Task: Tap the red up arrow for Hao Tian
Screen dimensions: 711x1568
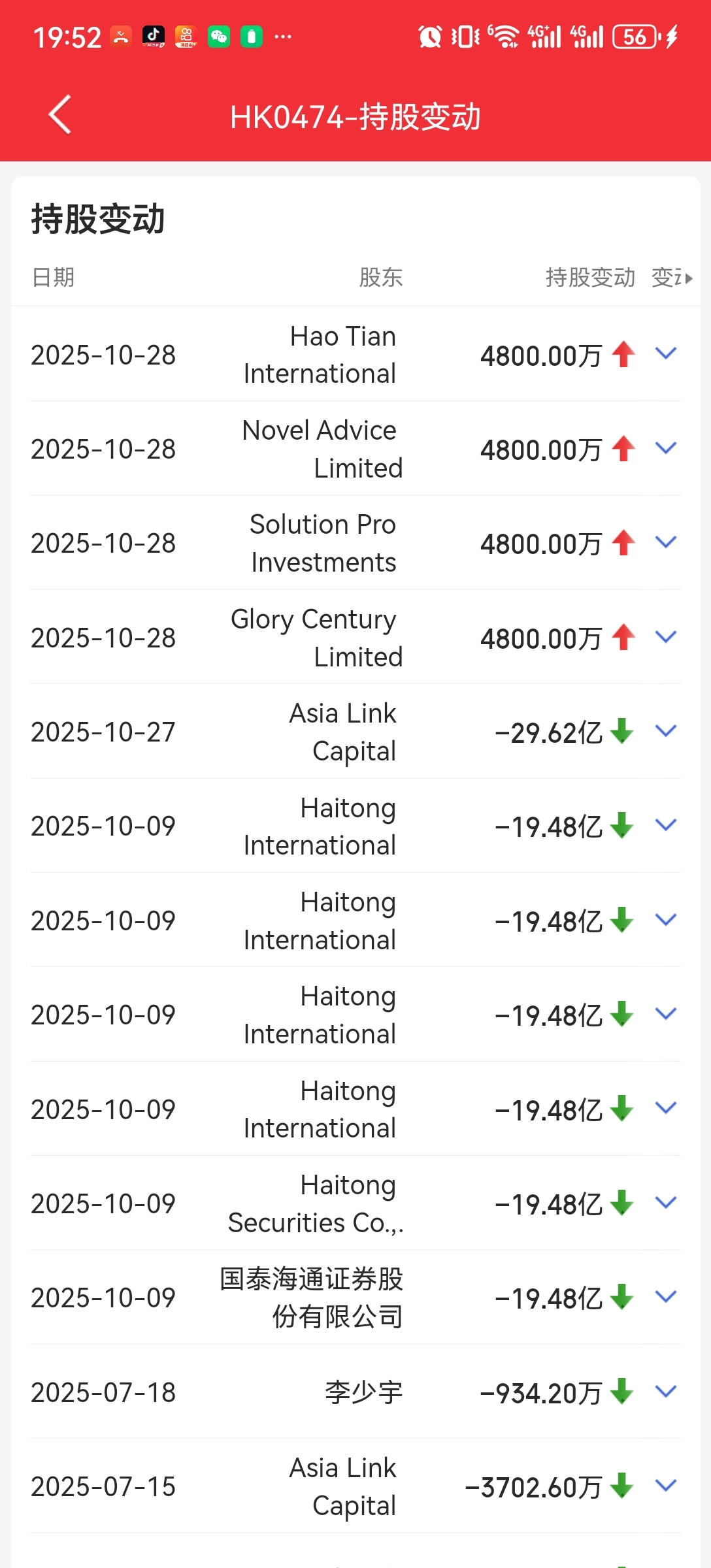Action: (x=623, y=355)
